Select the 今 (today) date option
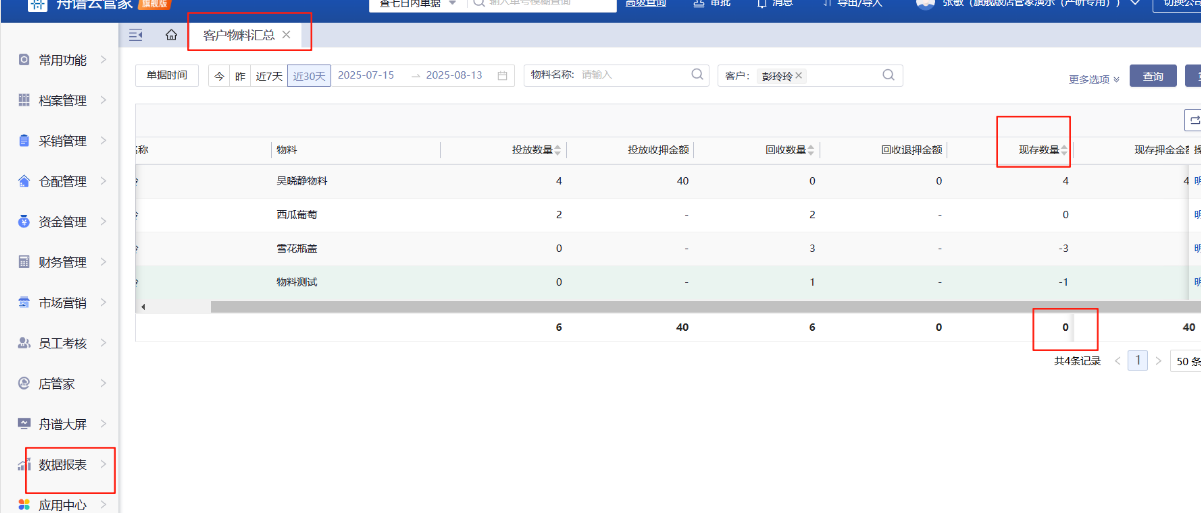The width and height of the screenshot is (1201, 513). pos(219,76)
